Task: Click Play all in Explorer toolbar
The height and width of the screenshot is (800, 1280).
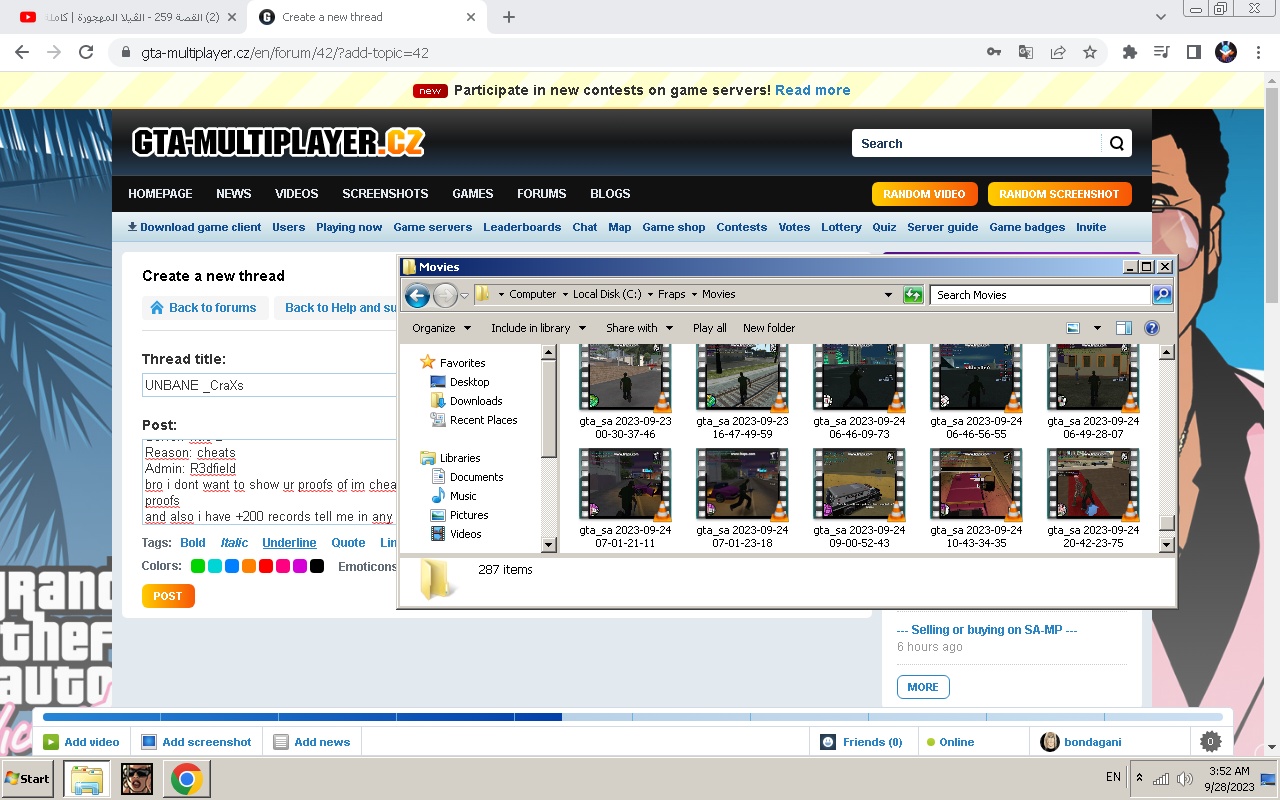Action: point(710,328)
